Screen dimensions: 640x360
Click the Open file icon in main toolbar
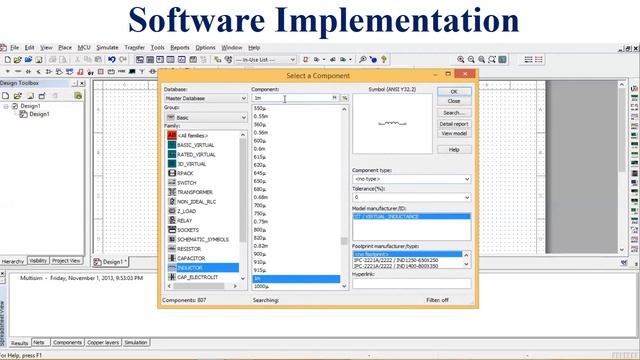(x=18, y=60)
